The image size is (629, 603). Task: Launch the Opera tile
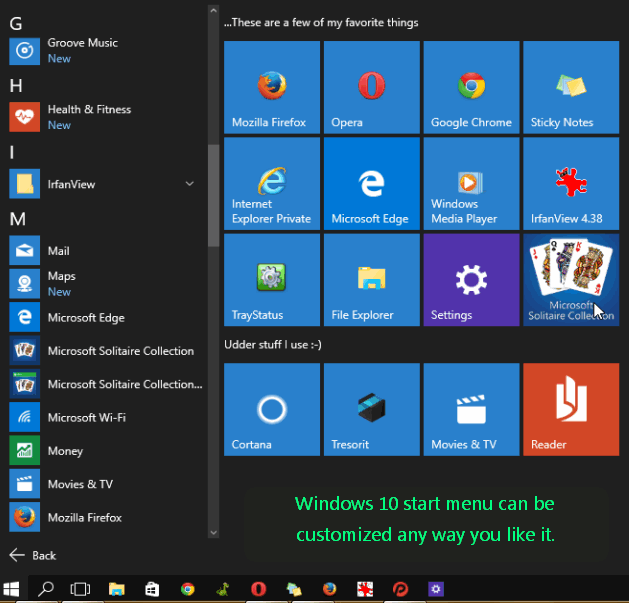click(x=372, y=87)
